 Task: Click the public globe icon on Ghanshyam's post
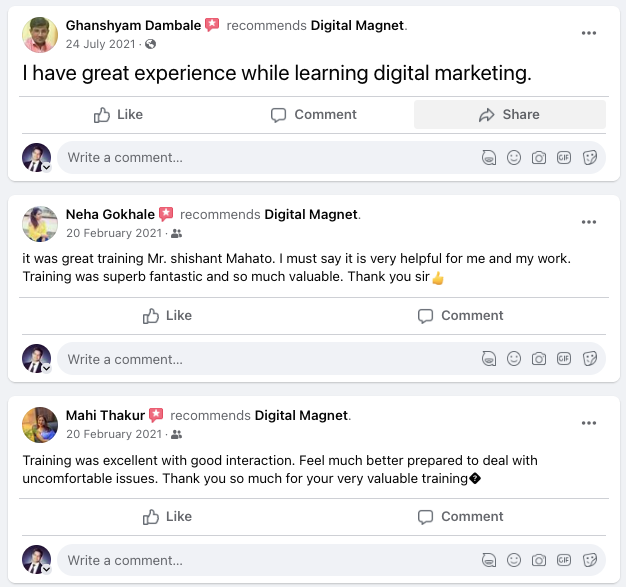point(150,44)
